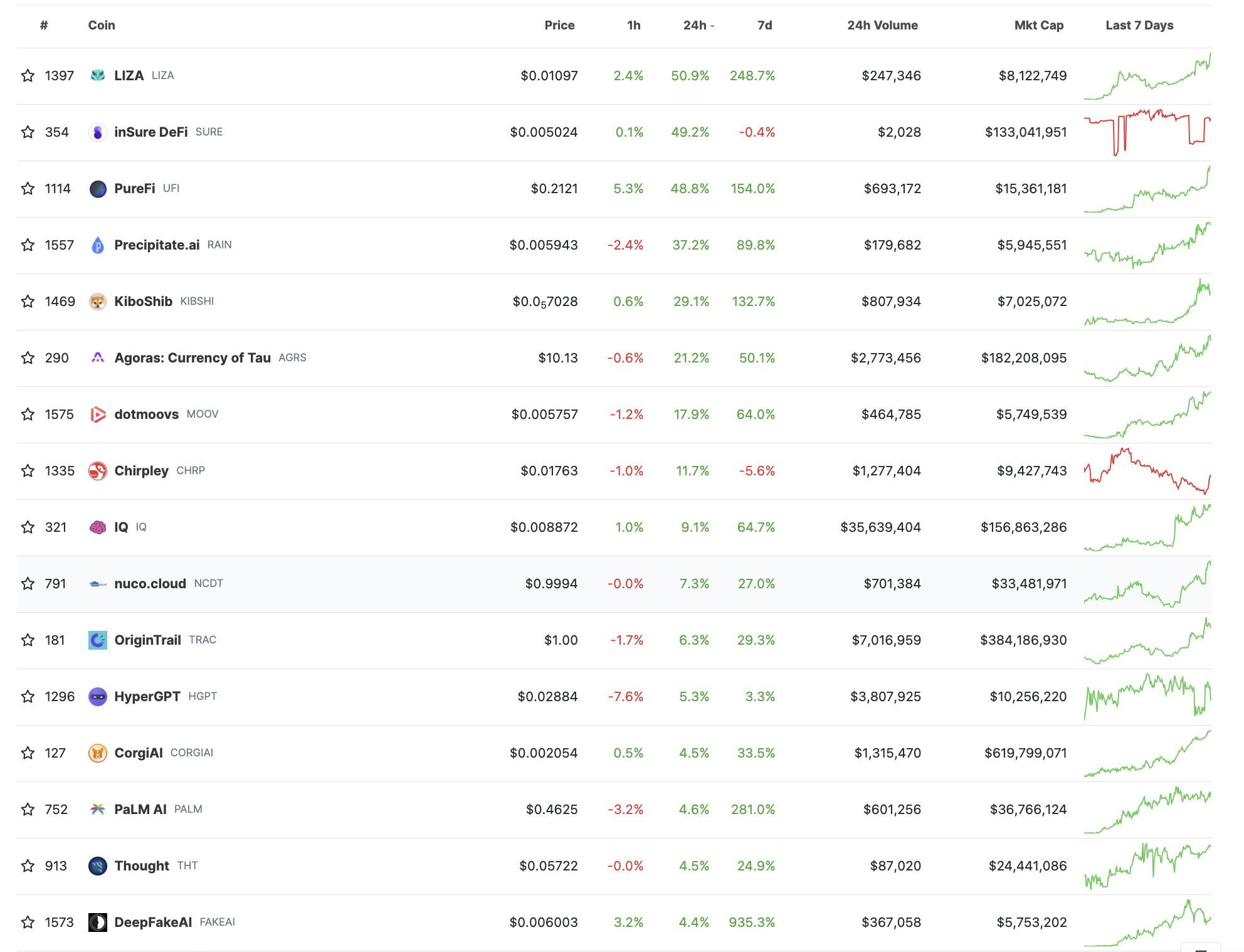Sort by 1h change header
The image size is (1244, 952).
[634, 26]
